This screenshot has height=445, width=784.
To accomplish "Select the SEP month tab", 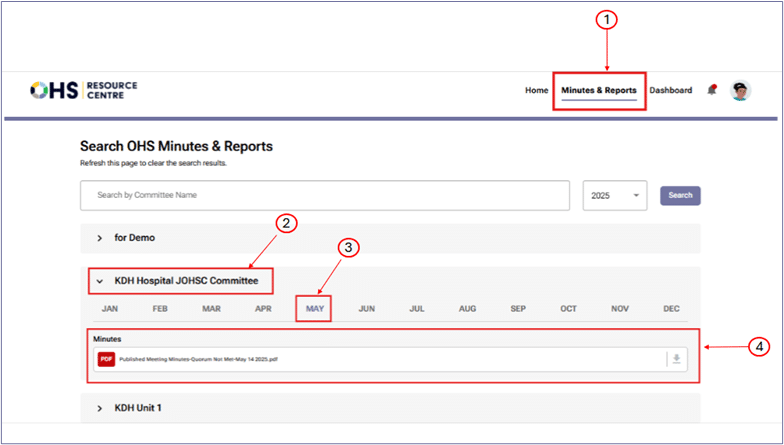I will (x=518, y=309).
